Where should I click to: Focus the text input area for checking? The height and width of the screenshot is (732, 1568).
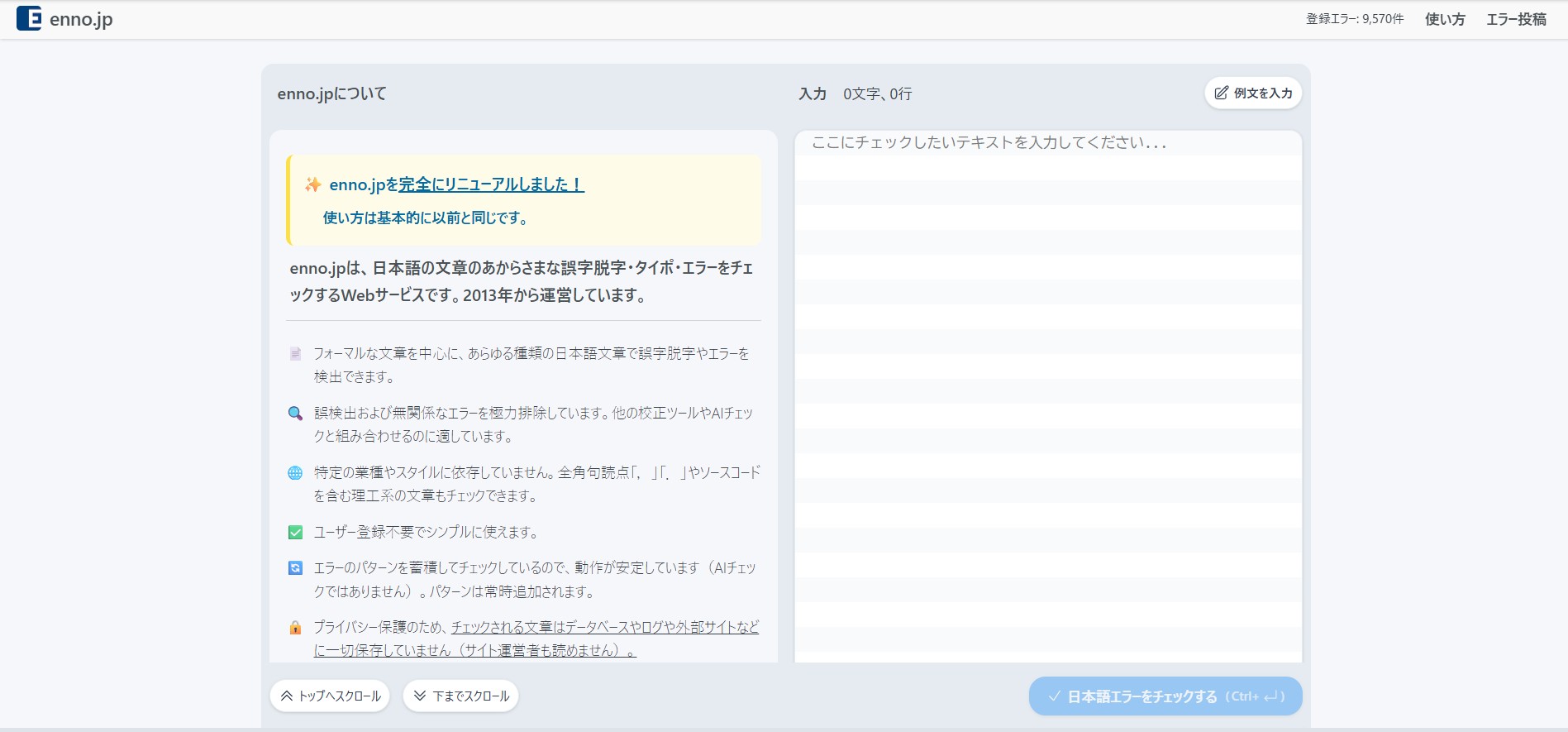click(1048, 396)
